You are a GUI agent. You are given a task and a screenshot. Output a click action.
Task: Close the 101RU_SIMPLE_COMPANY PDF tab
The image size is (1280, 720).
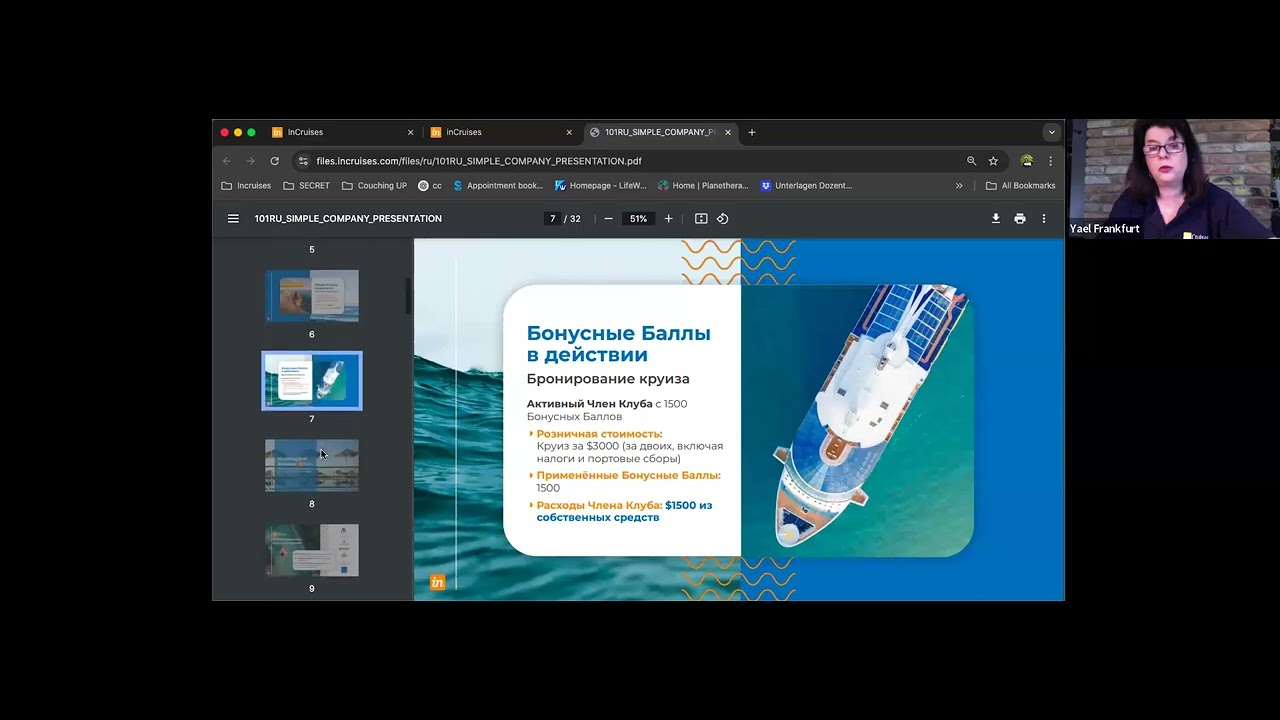pos(728,132)
